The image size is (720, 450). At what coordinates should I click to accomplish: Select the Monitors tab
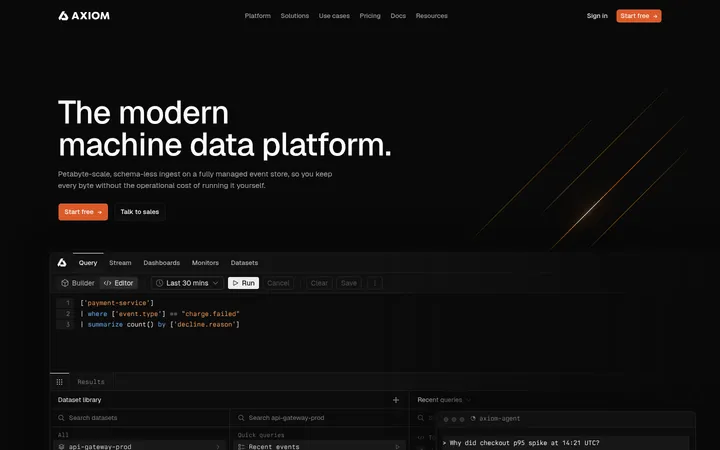click(205, 263)
